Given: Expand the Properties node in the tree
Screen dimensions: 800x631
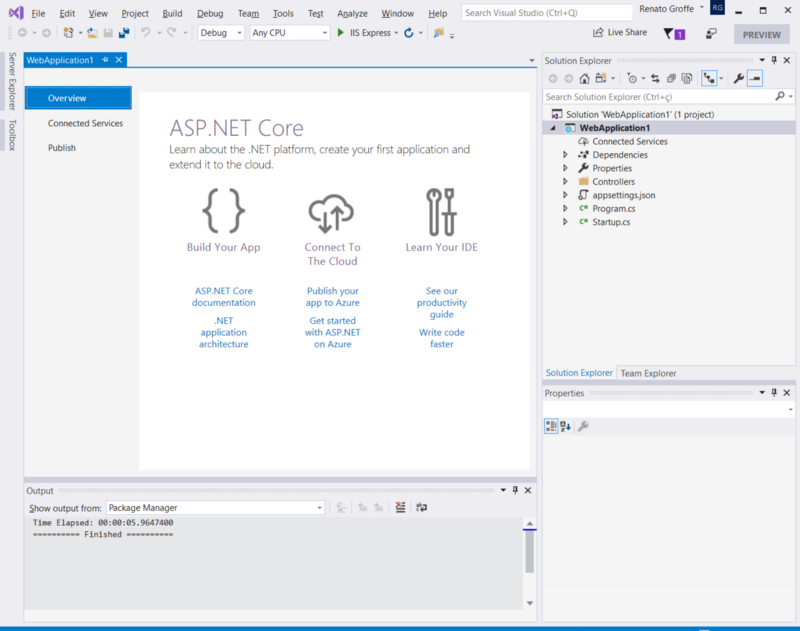Looking at the screenshot, I should (565, 168).
